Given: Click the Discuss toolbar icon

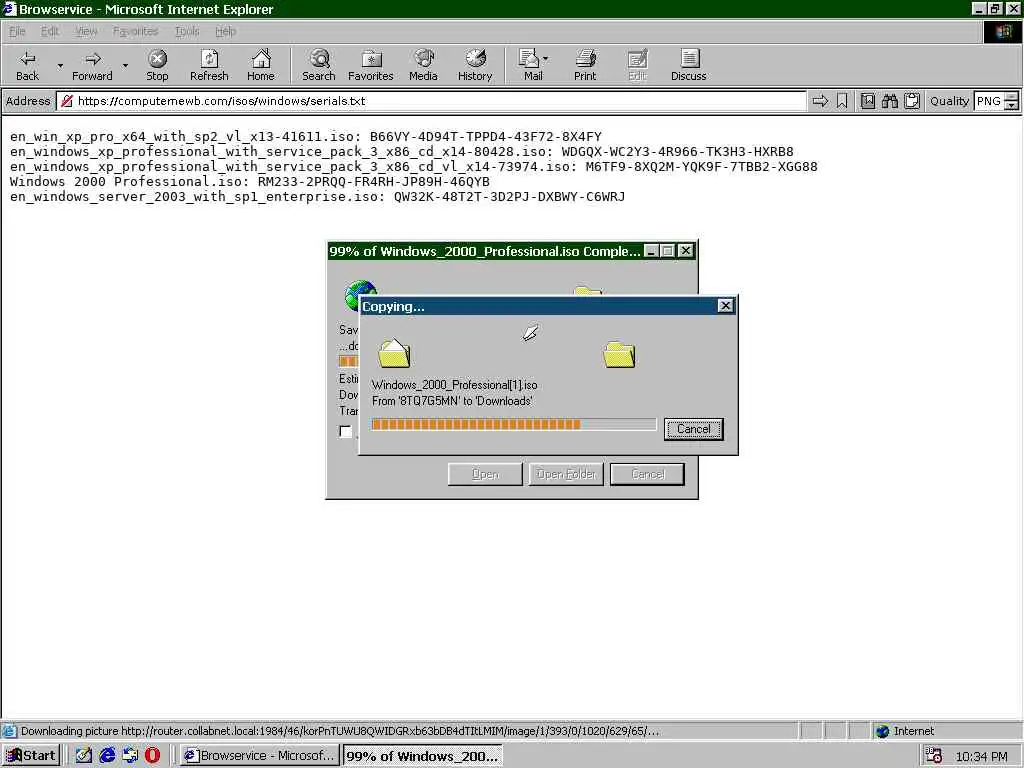Looking at the screenshot, I should click(x=688, y=65).
